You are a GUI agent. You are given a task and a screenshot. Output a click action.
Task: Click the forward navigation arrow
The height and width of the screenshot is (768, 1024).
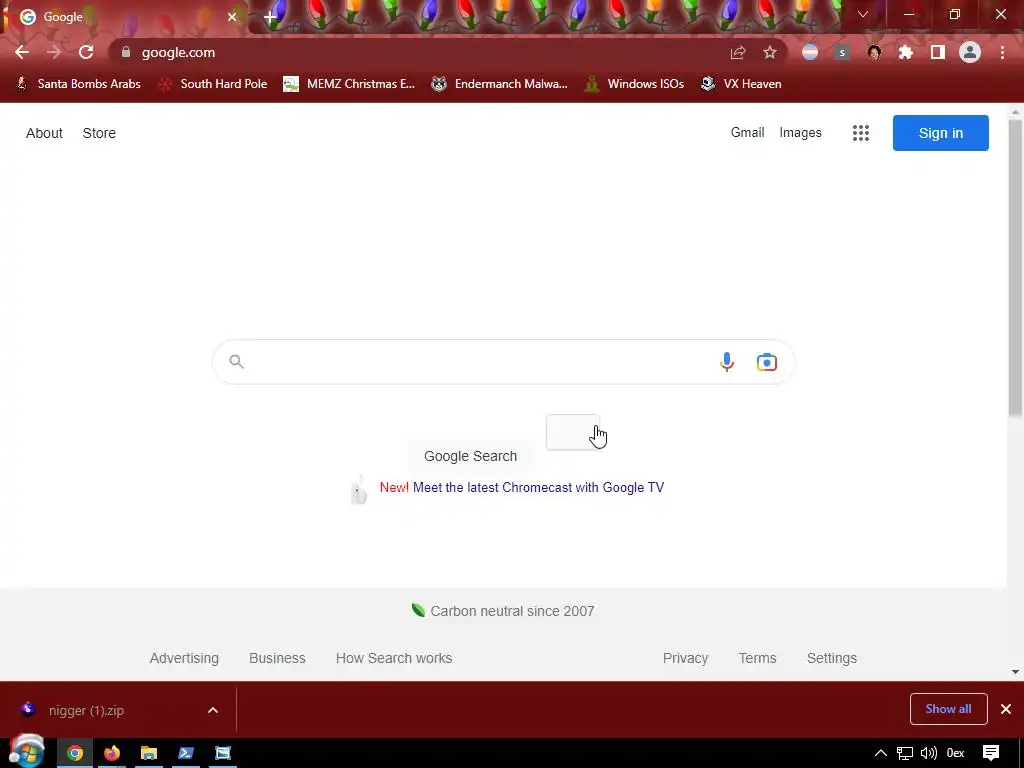[54, 52]
